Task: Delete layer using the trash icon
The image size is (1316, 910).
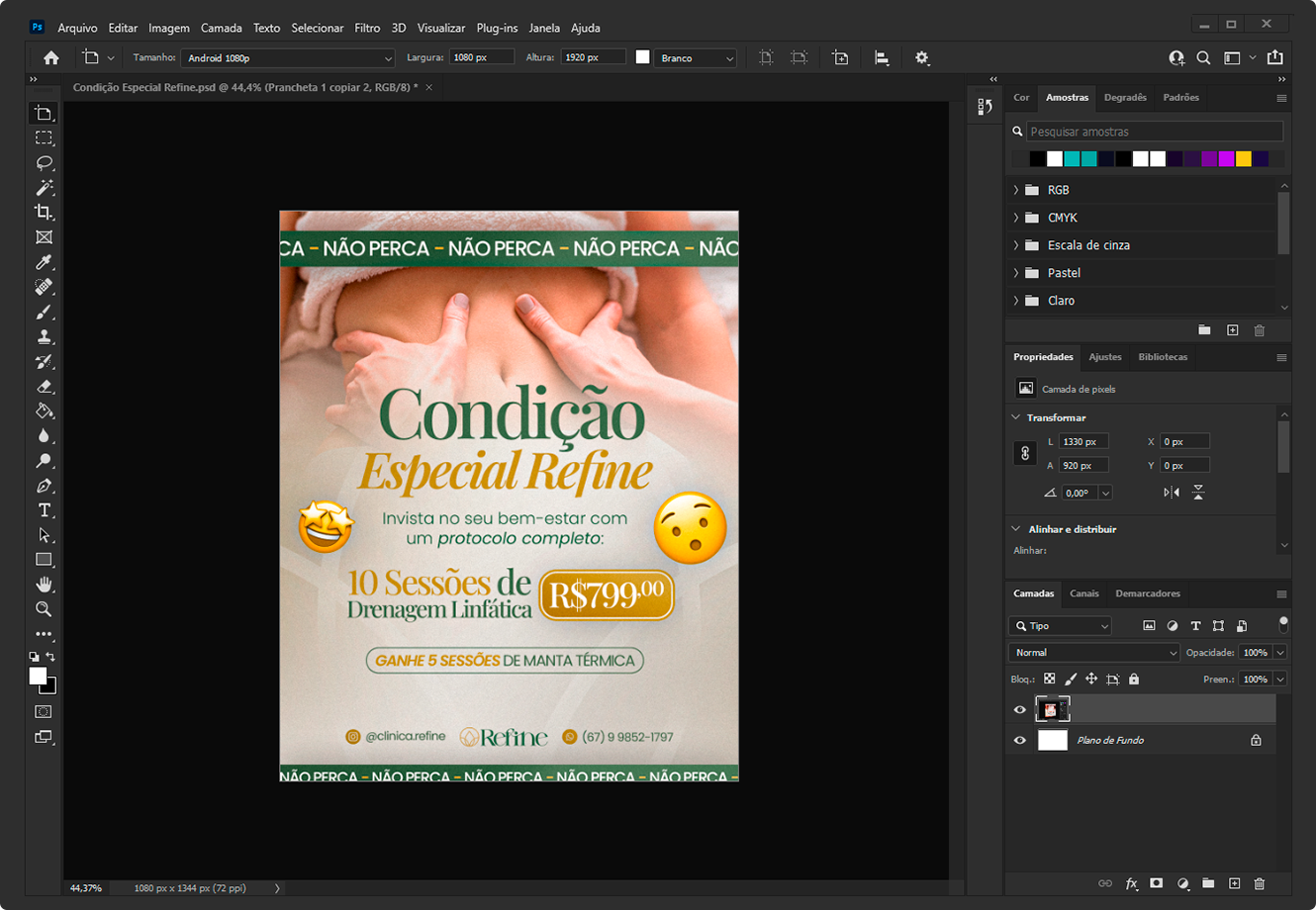Action: pos(1259,883)
